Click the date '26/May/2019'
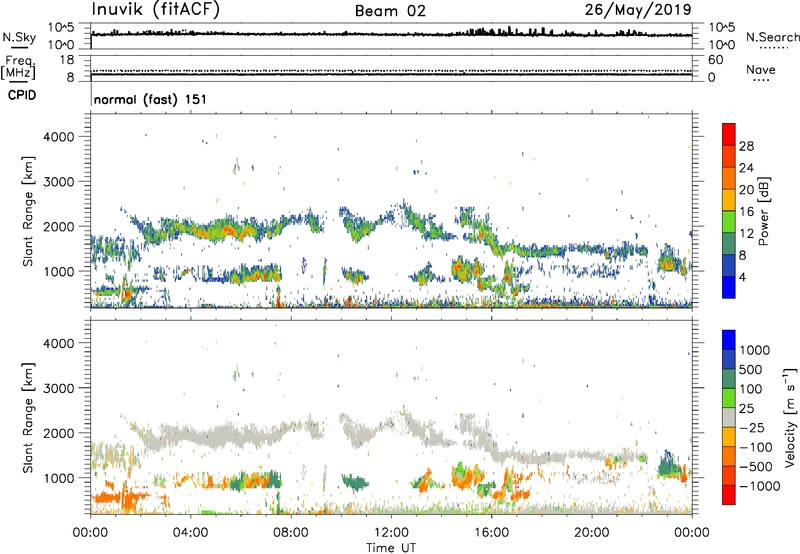This screenshot has width=800, height=554. pyautogui.click(x=638, y=10)
